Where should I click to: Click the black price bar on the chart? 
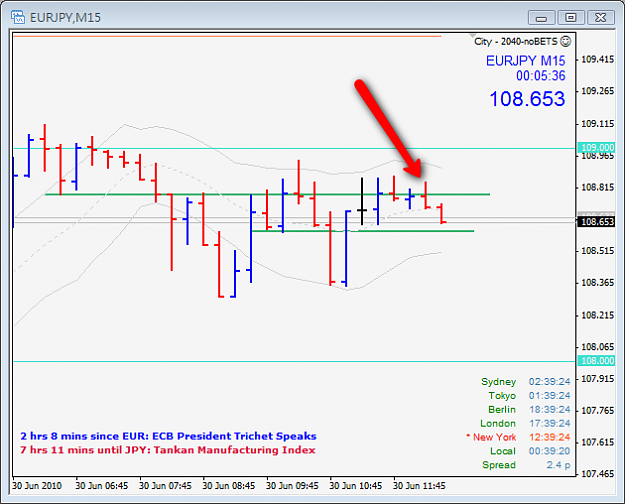[362, 201]
